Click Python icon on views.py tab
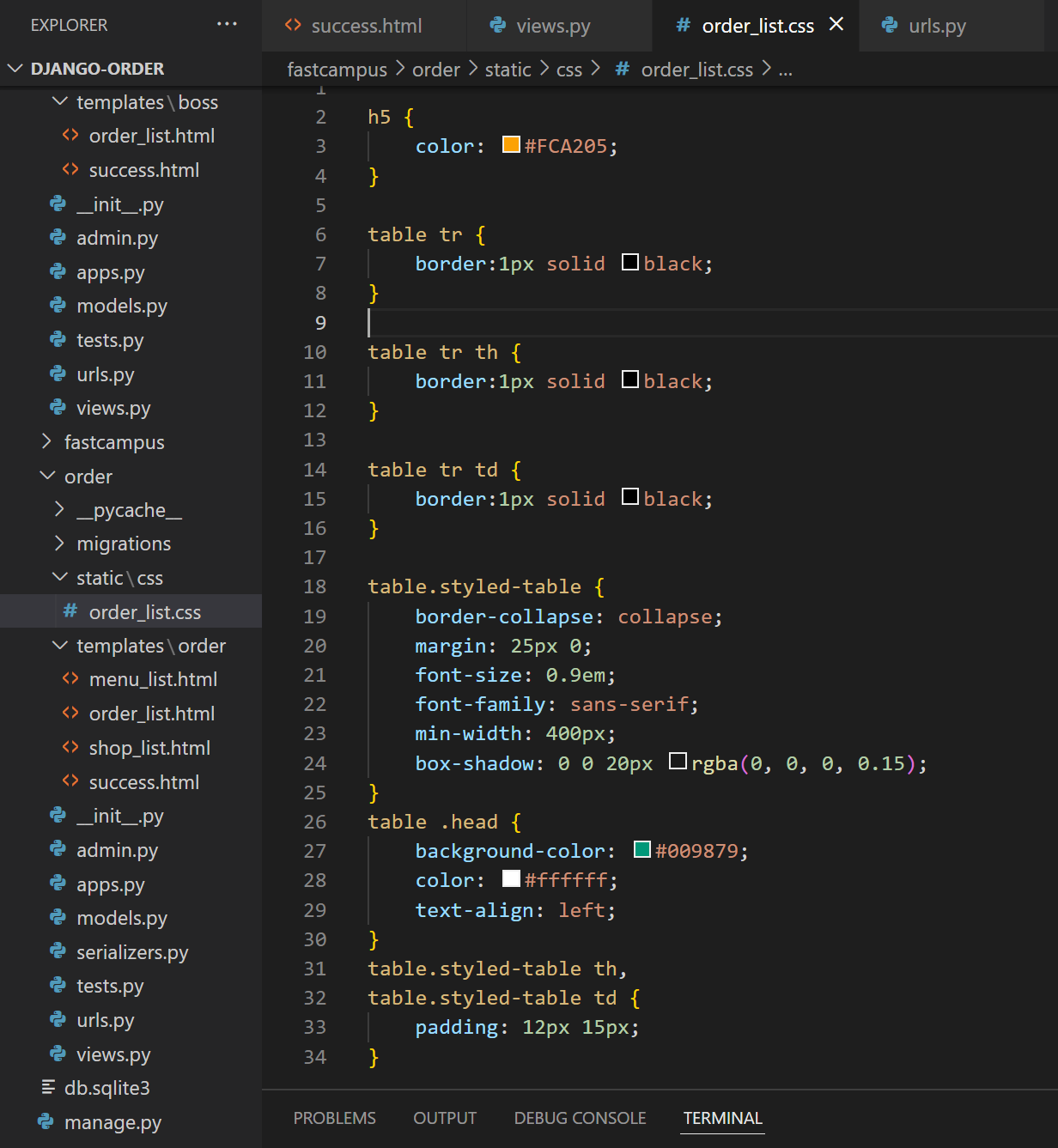Viewport: 1058px width, 1148px height. [498, 25]
